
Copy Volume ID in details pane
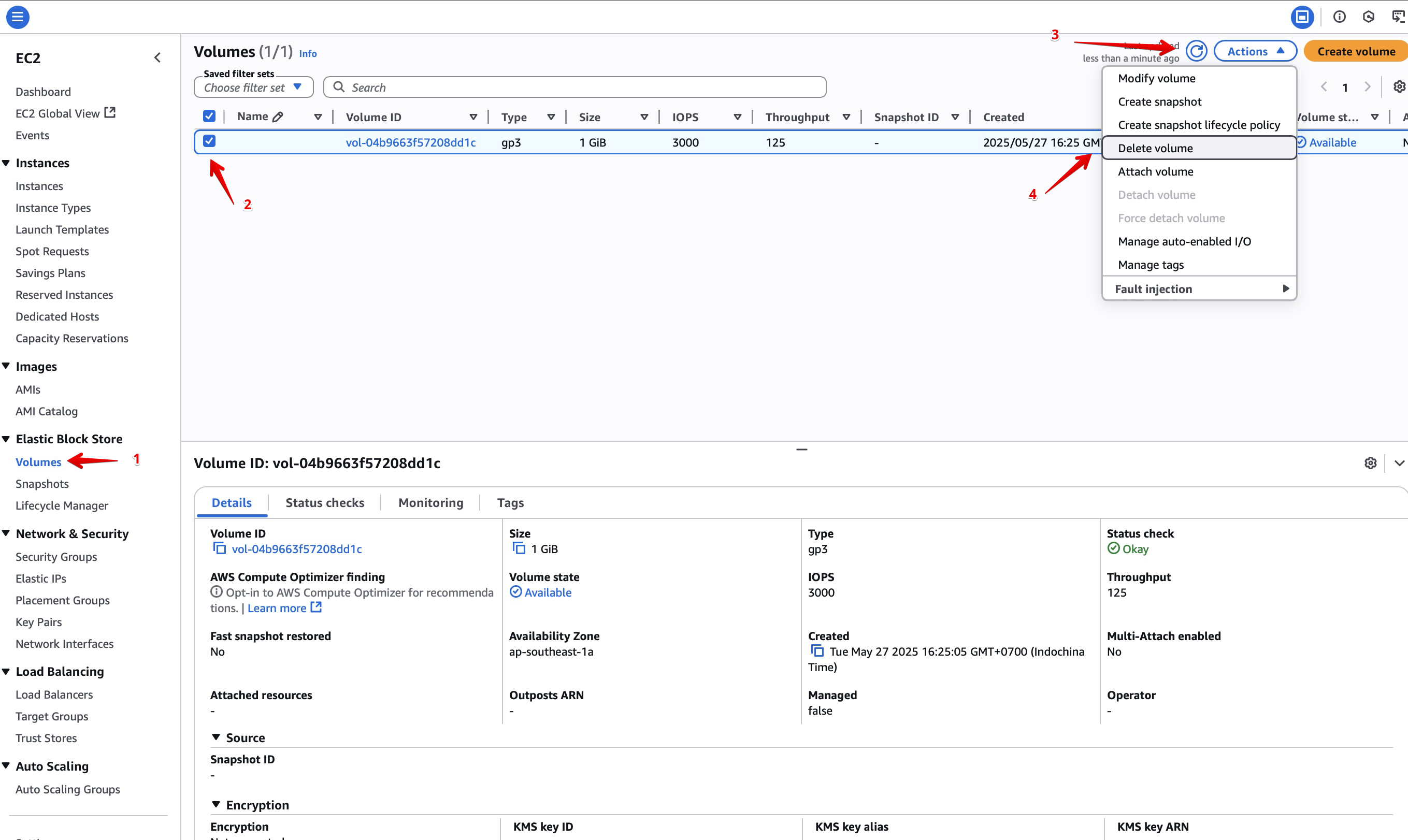tap(219, 548)
